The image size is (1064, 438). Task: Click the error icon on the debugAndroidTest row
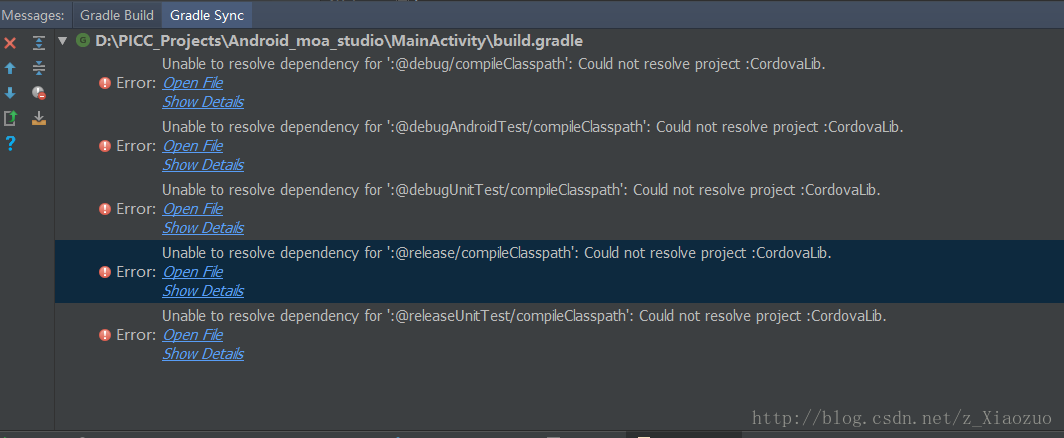pos(105,146)
